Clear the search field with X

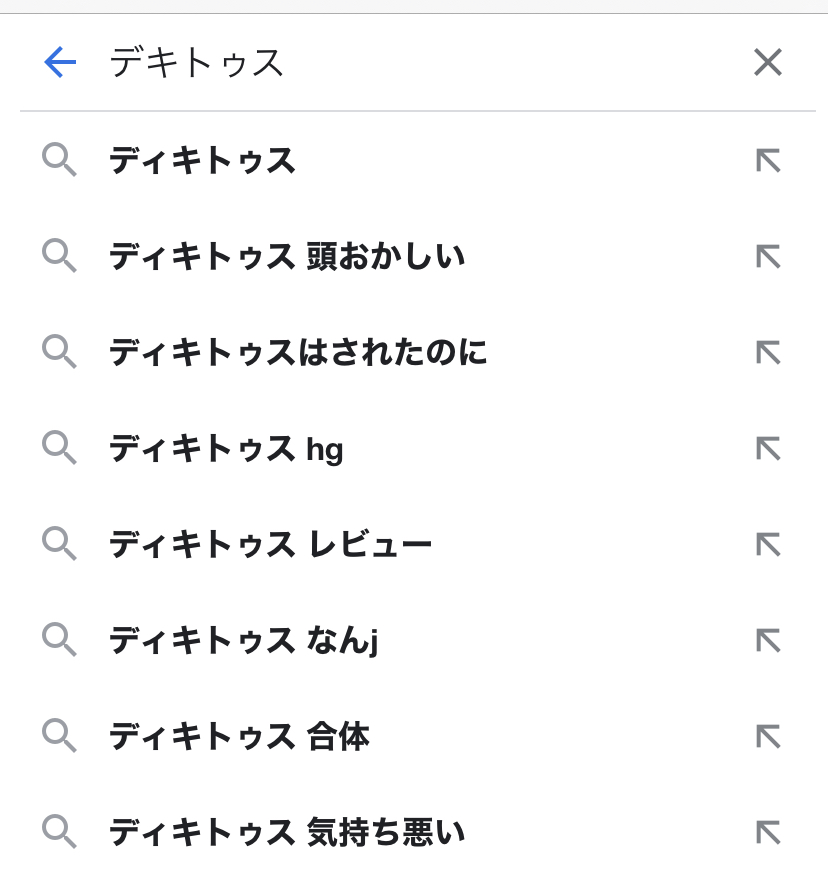(767, 63)
